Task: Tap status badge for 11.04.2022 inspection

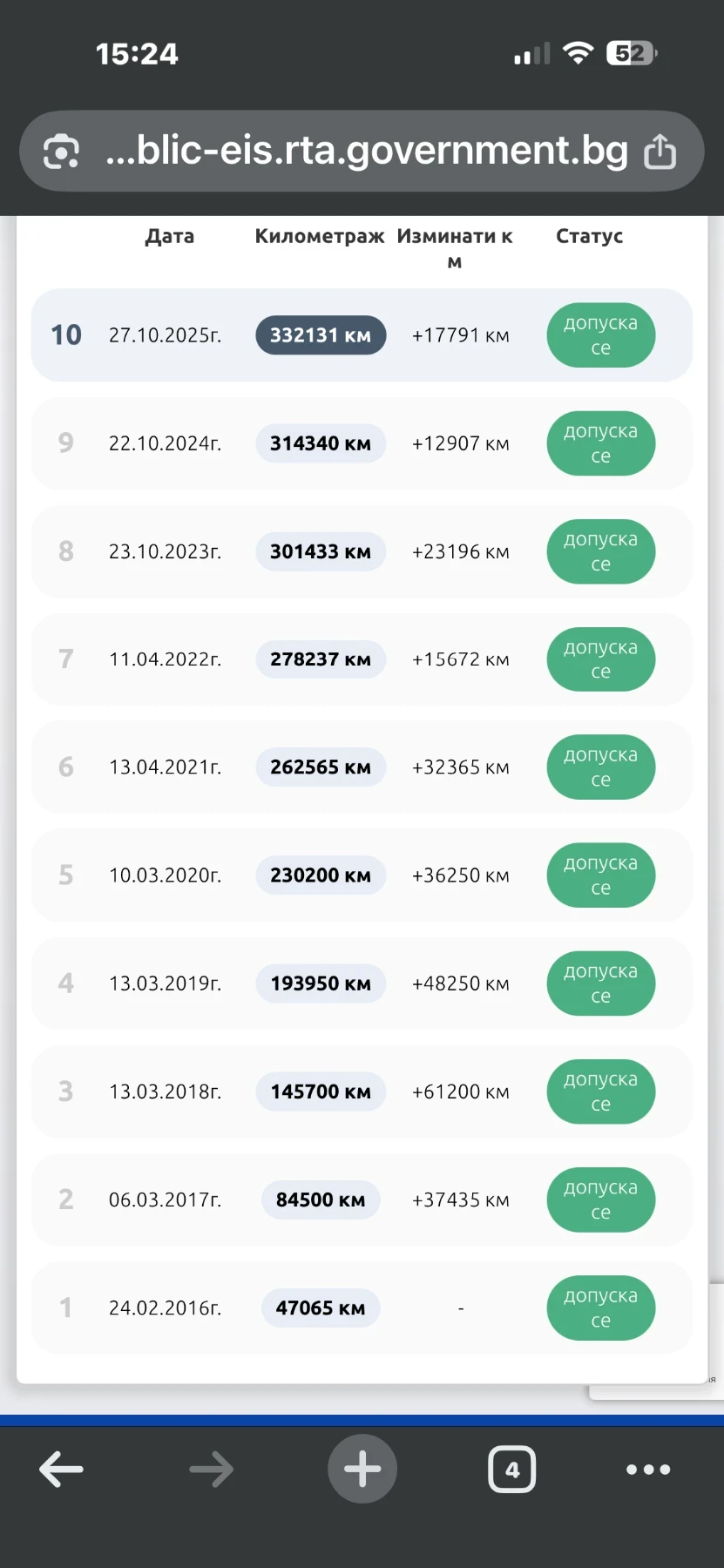Action: tap(600, 659)
